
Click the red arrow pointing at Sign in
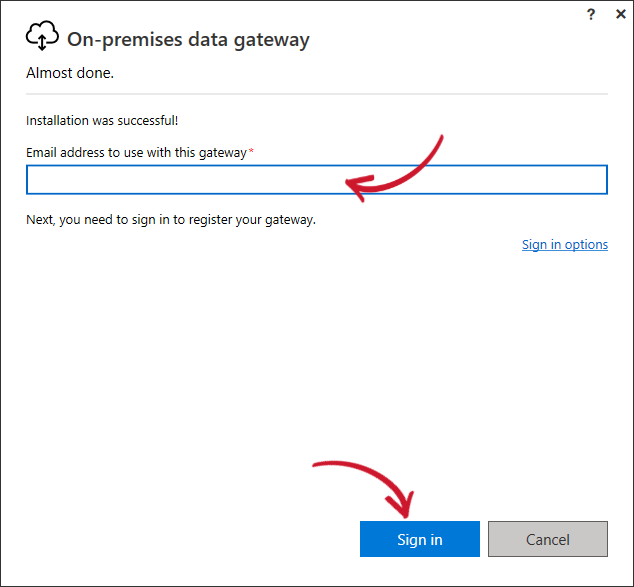click(x=370, y=478)
